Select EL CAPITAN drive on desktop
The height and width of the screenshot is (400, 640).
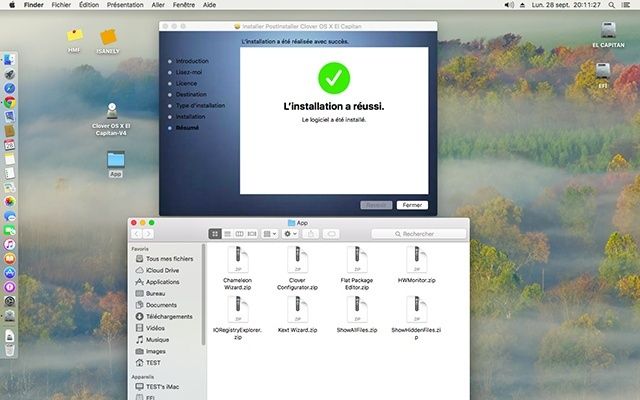click(x=608, y=35)
